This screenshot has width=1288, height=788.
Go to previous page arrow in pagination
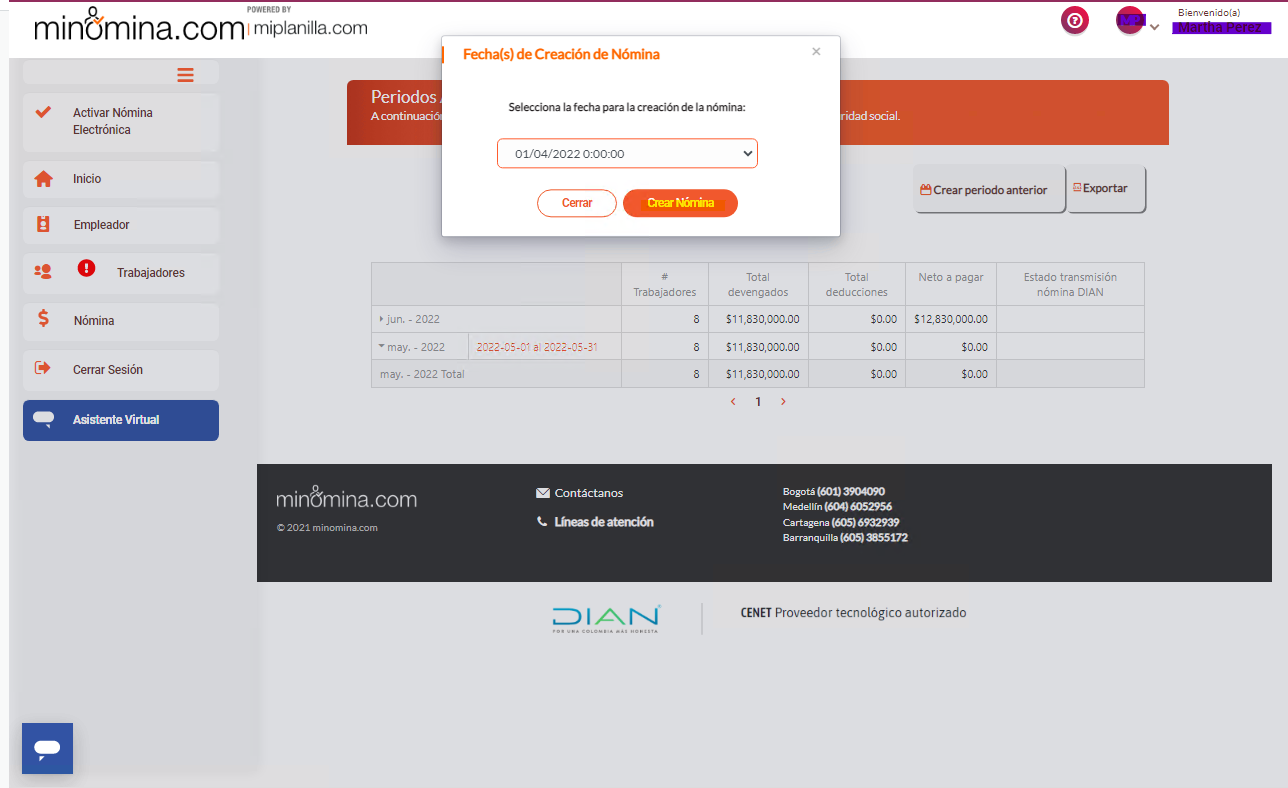coord(733,402)
